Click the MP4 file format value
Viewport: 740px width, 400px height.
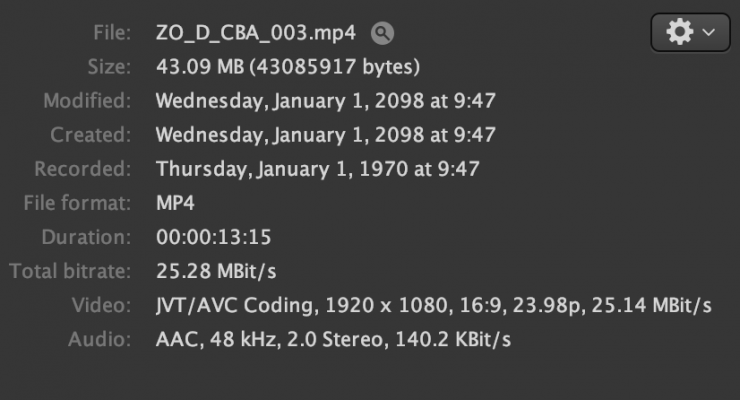(176, 204)
